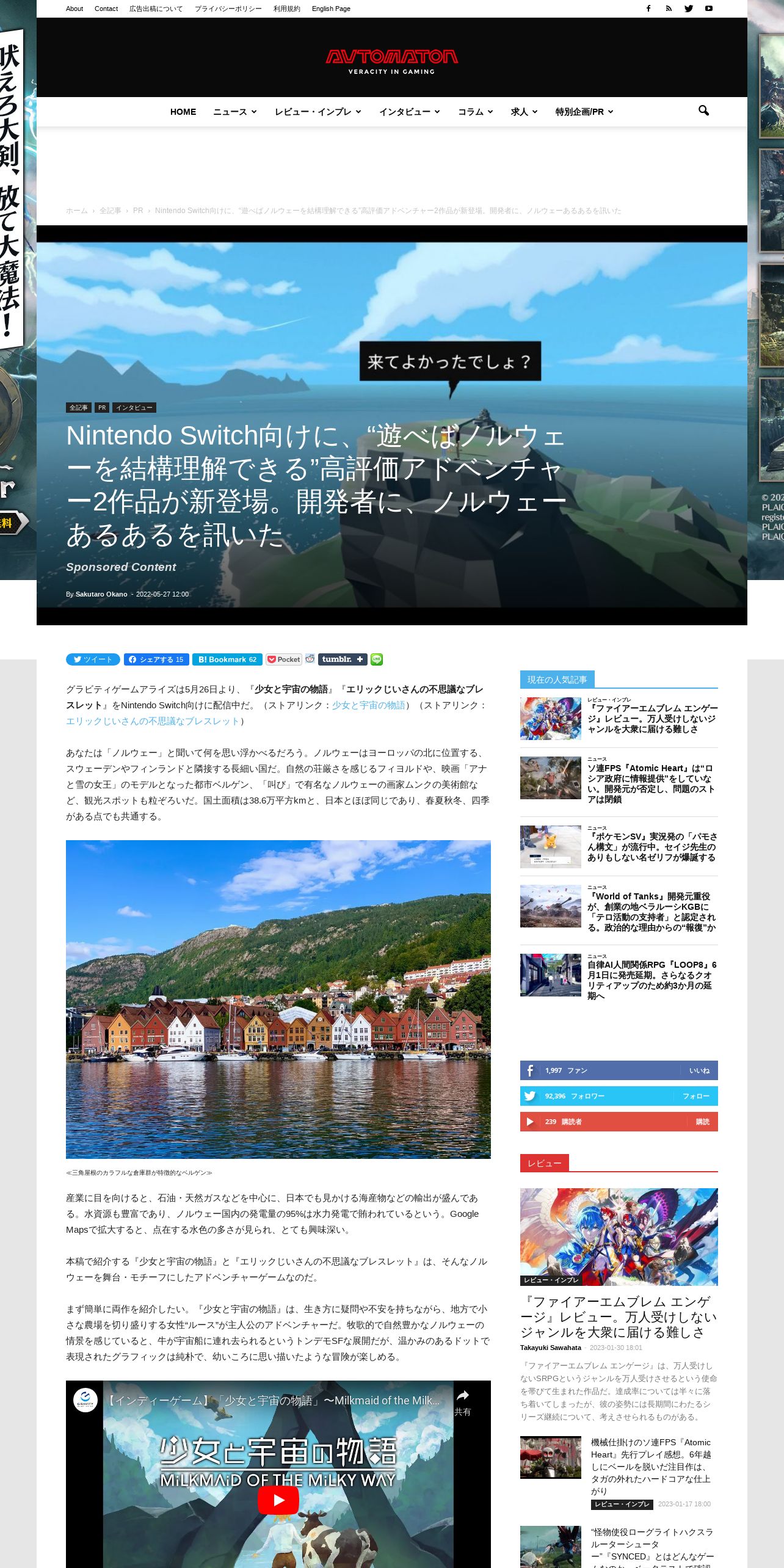
Task: Open the YouTube icon in top bar
Action: pyautogui.click(x=709, y=9)
